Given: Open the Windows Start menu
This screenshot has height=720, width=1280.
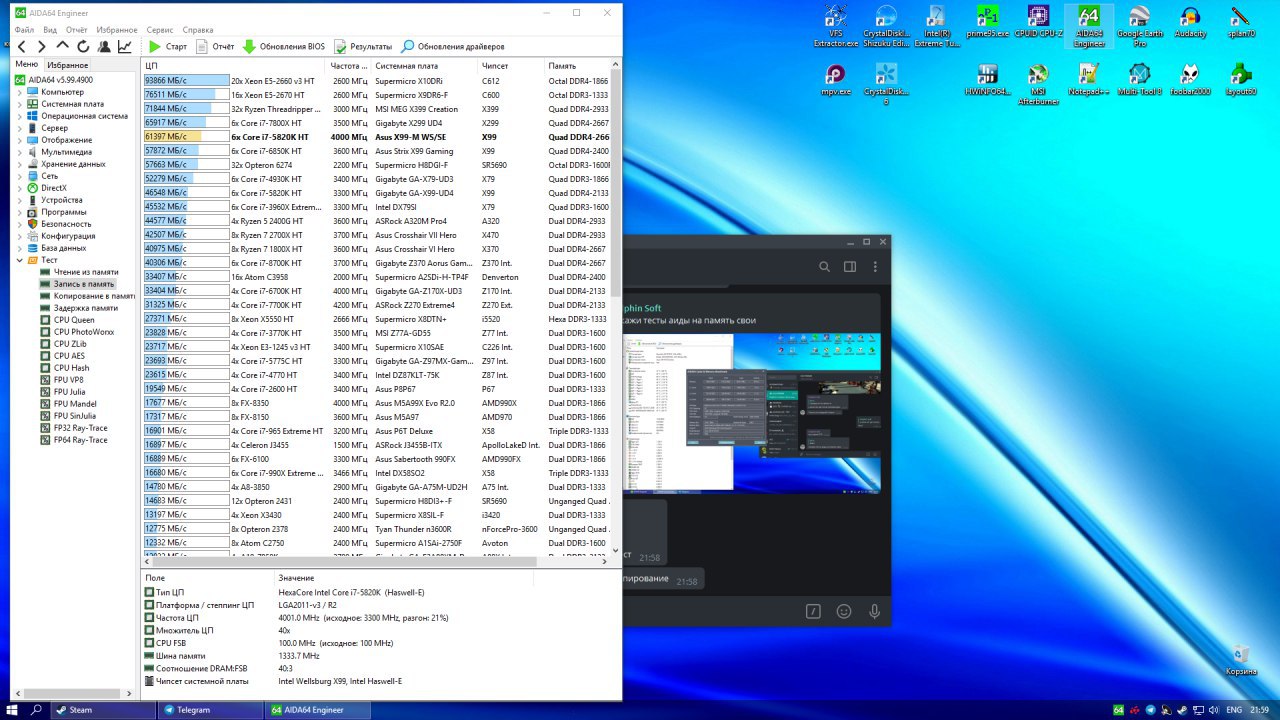Looking at the screenshot, I should tap(13, 709).
